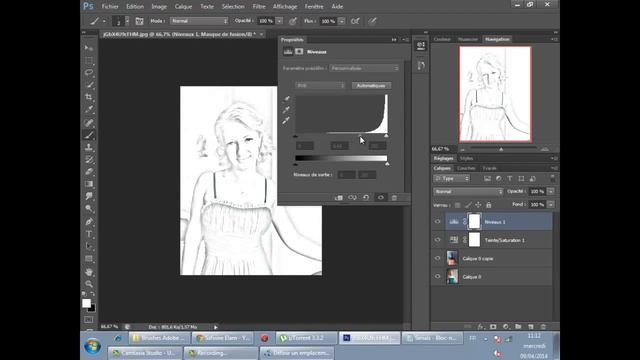Select the Spot Healing Brush tool

[x=89, y=122]
